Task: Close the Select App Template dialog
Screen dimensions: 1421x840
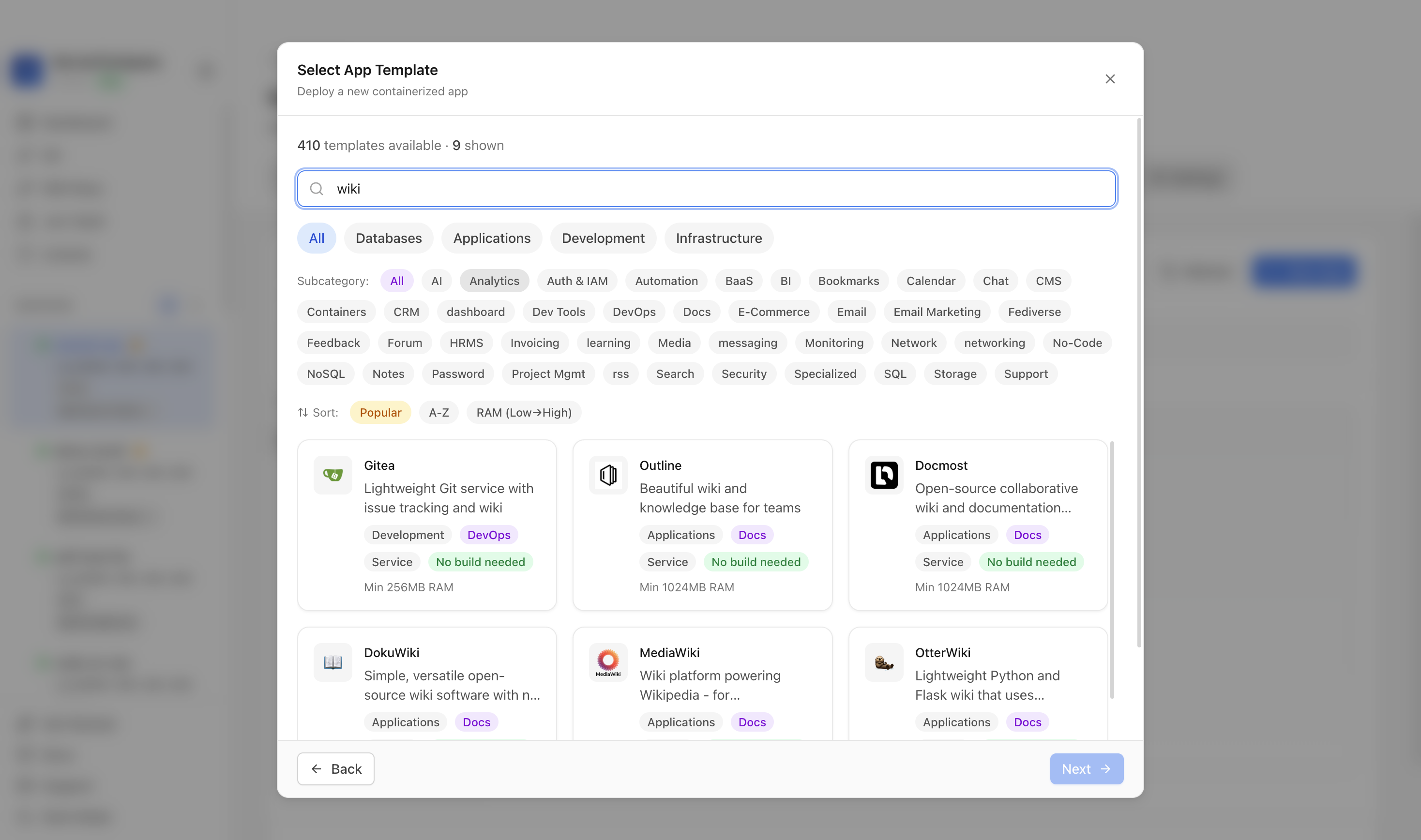Action: point(1110,79)
